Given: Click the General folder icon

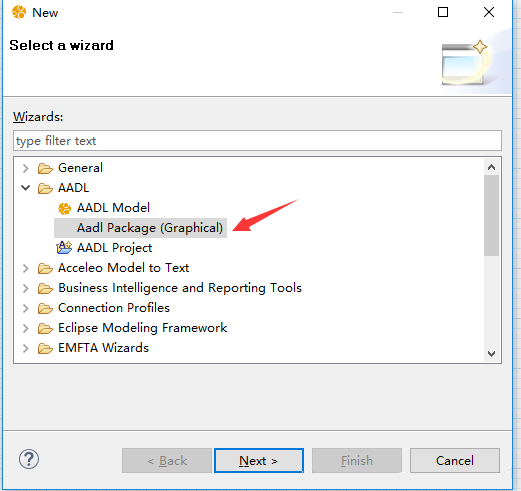Looking at the screenshot, I should coord(45,168).
